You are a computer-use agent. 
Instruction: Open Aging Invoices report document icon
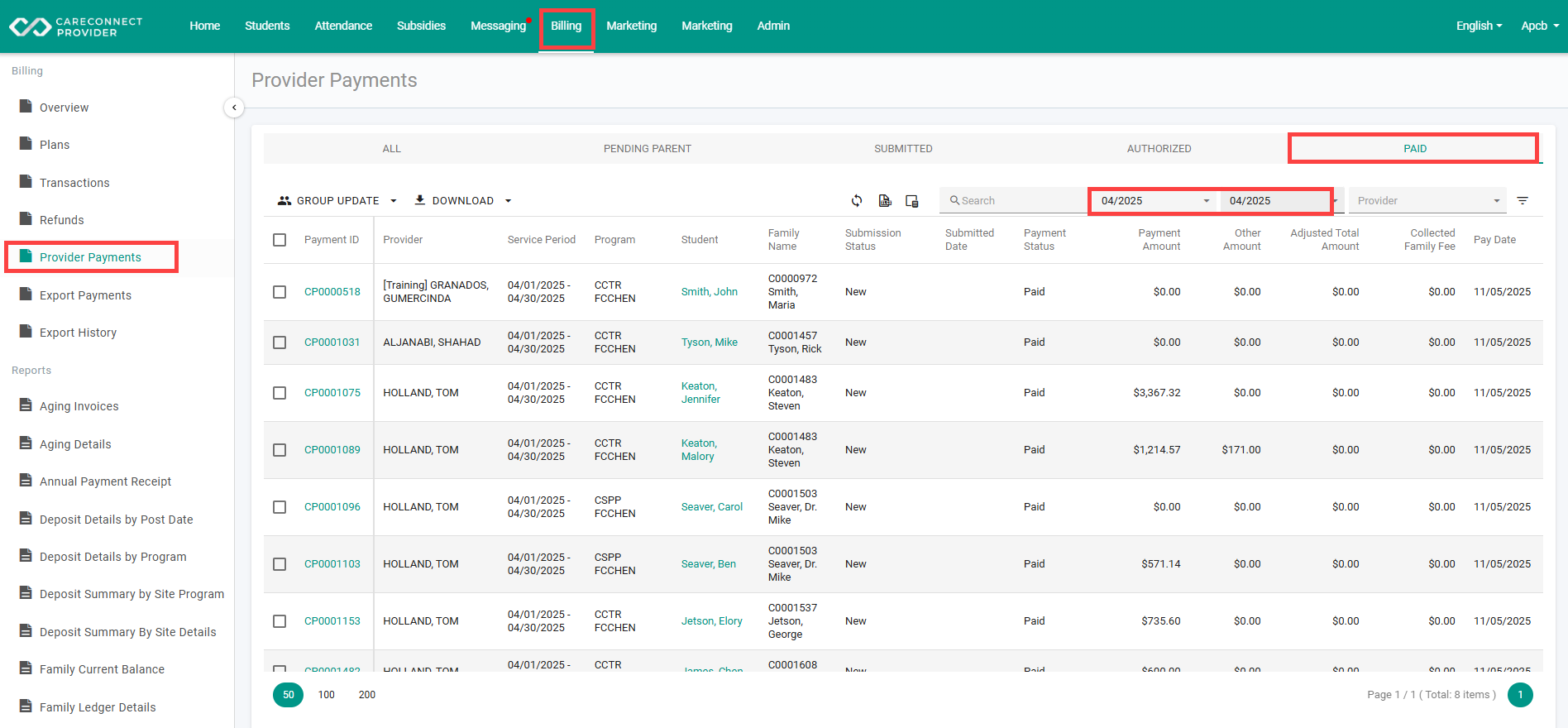click(26, 405)
